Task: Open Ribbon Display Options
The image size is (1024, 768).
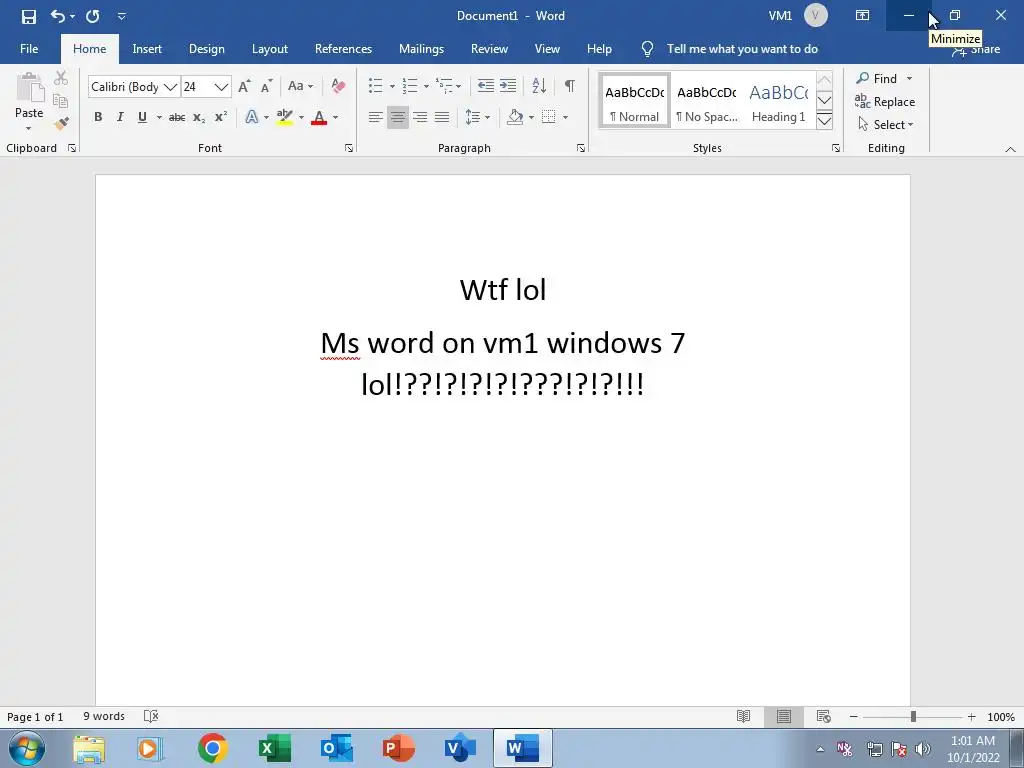Action: click(862, 16)
